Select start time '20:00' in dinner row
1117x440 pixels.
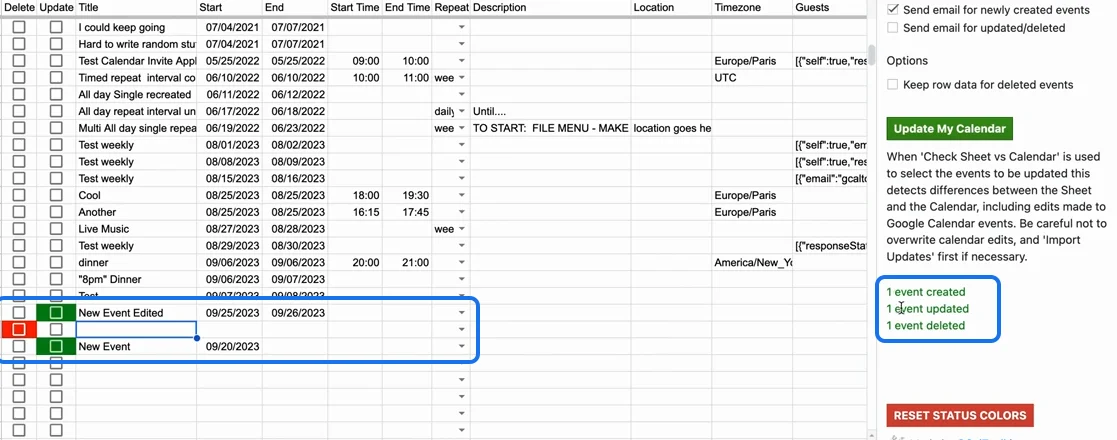355,263
